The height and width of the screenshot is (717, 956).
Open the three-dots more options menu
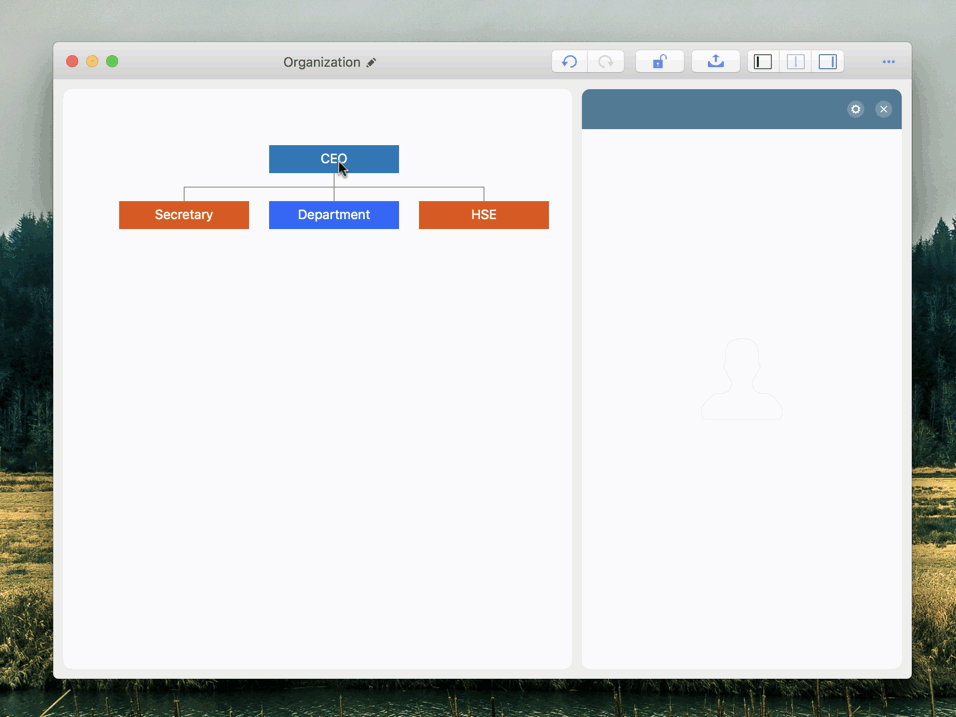click(x=888, y=62)
